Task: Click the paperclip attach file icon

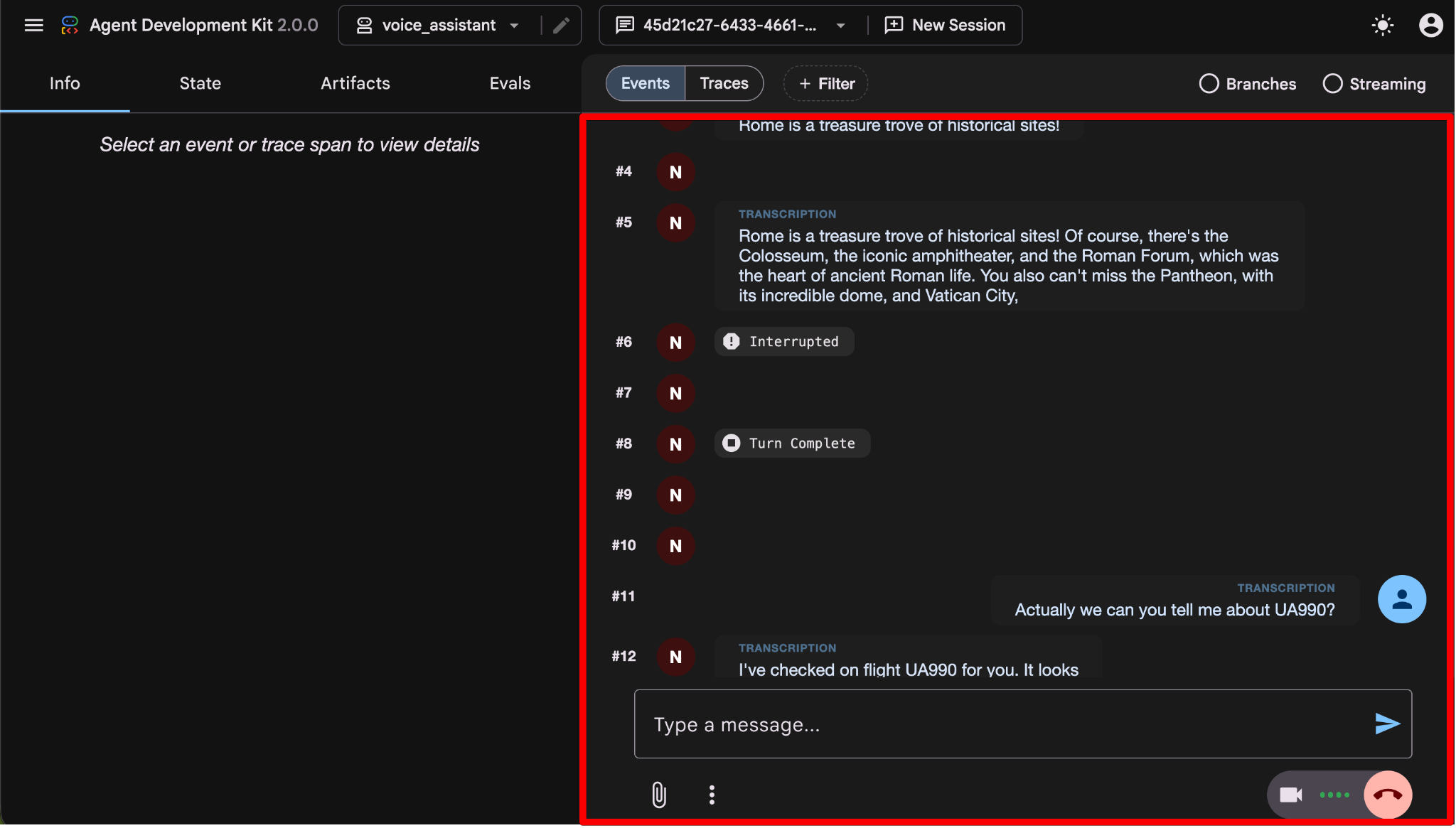Action: (x=659, y=795)
